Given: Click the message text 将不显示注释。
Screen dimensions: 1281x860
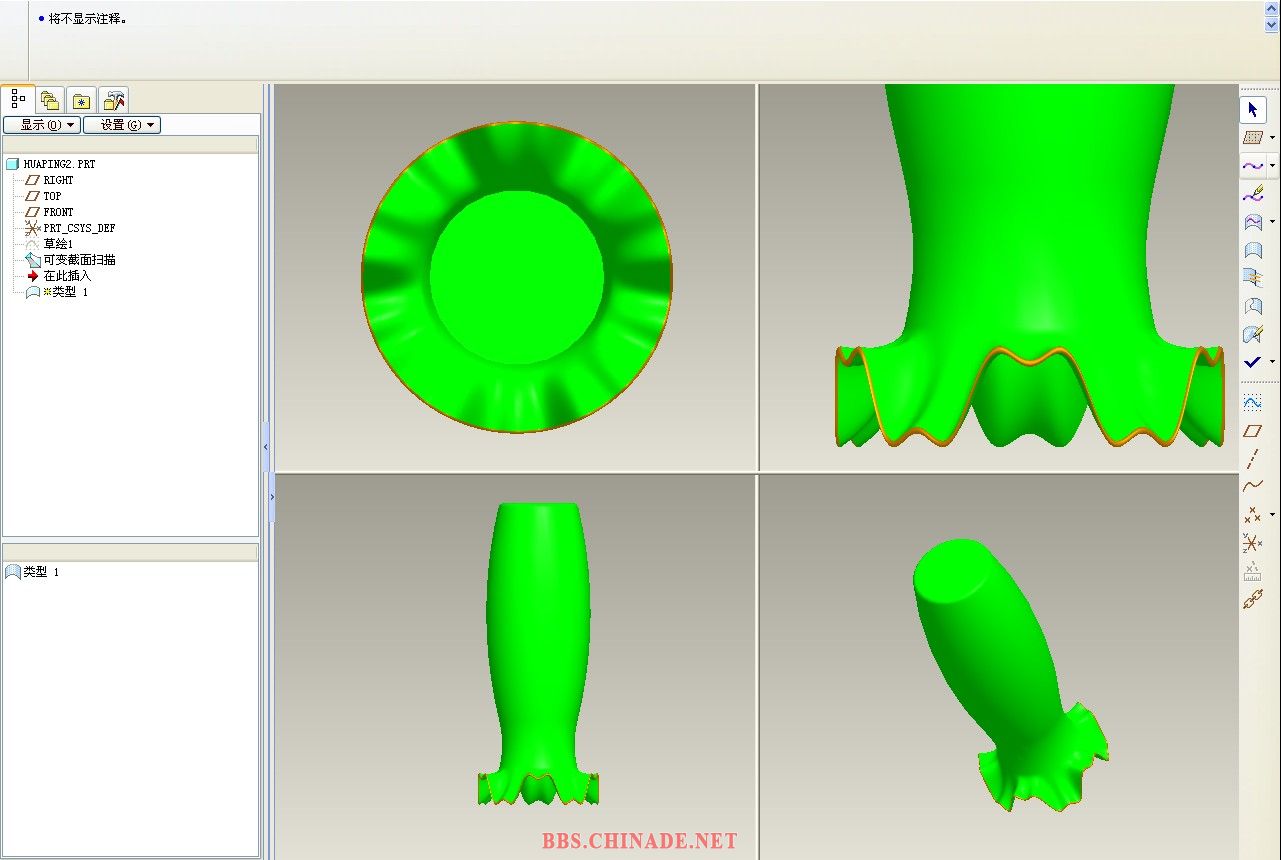Looking at the screenshot, I should [88, 19].
